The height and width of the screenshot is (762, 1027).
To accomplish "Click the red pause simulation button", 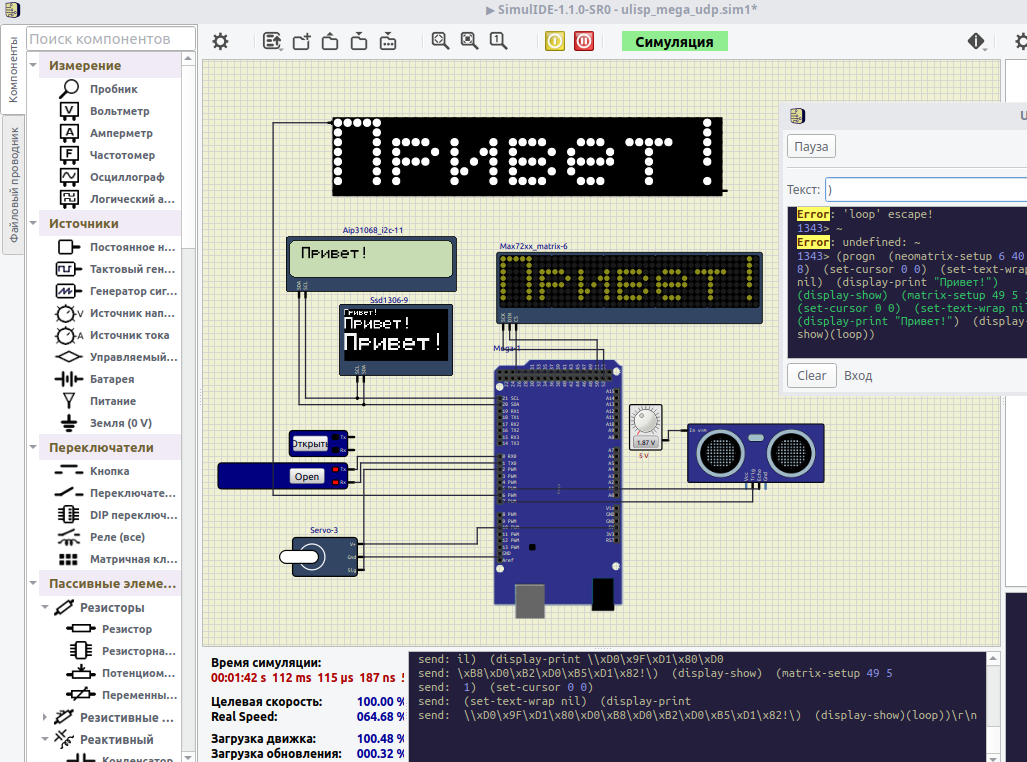I will coord(584,41).
